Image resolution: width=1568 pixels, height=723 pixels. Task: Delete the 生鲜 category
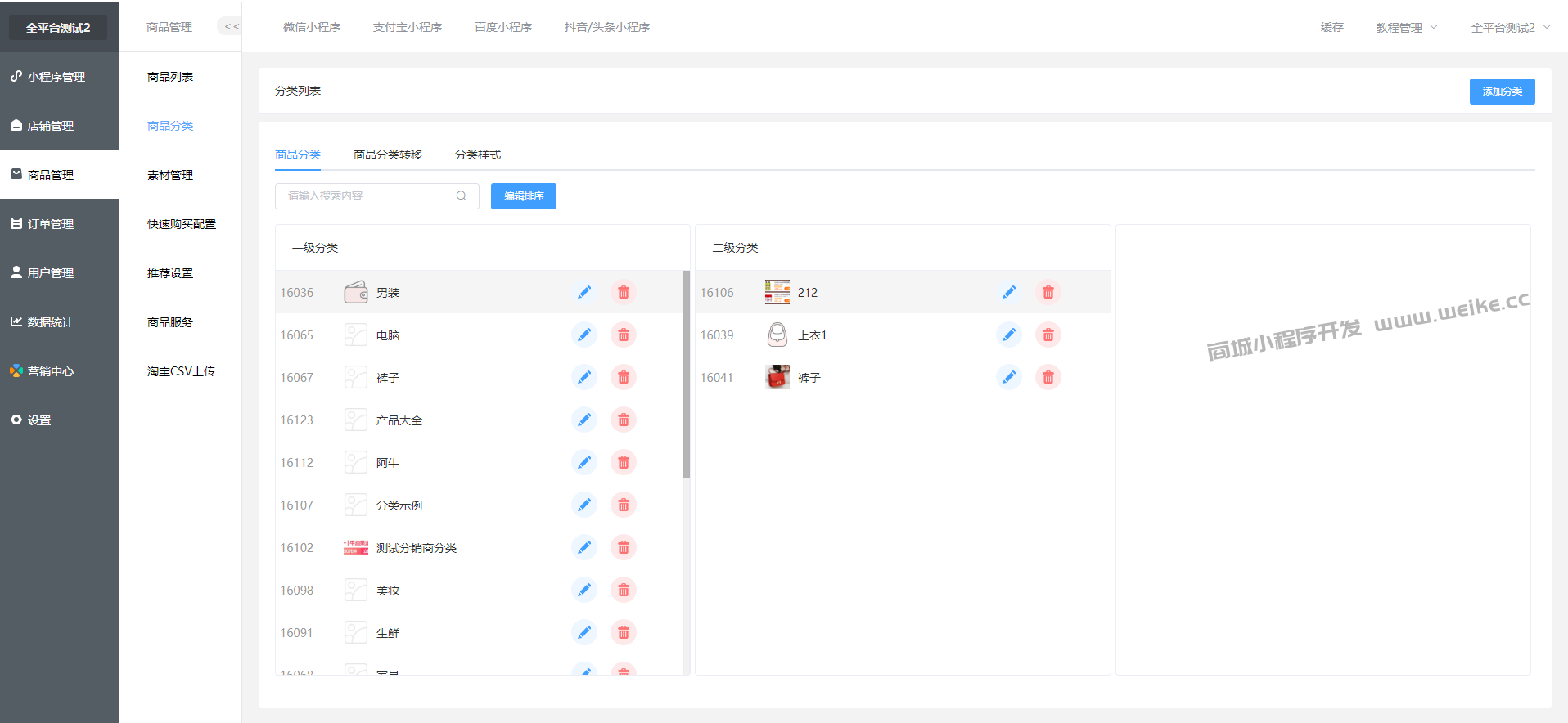(624, 632)
